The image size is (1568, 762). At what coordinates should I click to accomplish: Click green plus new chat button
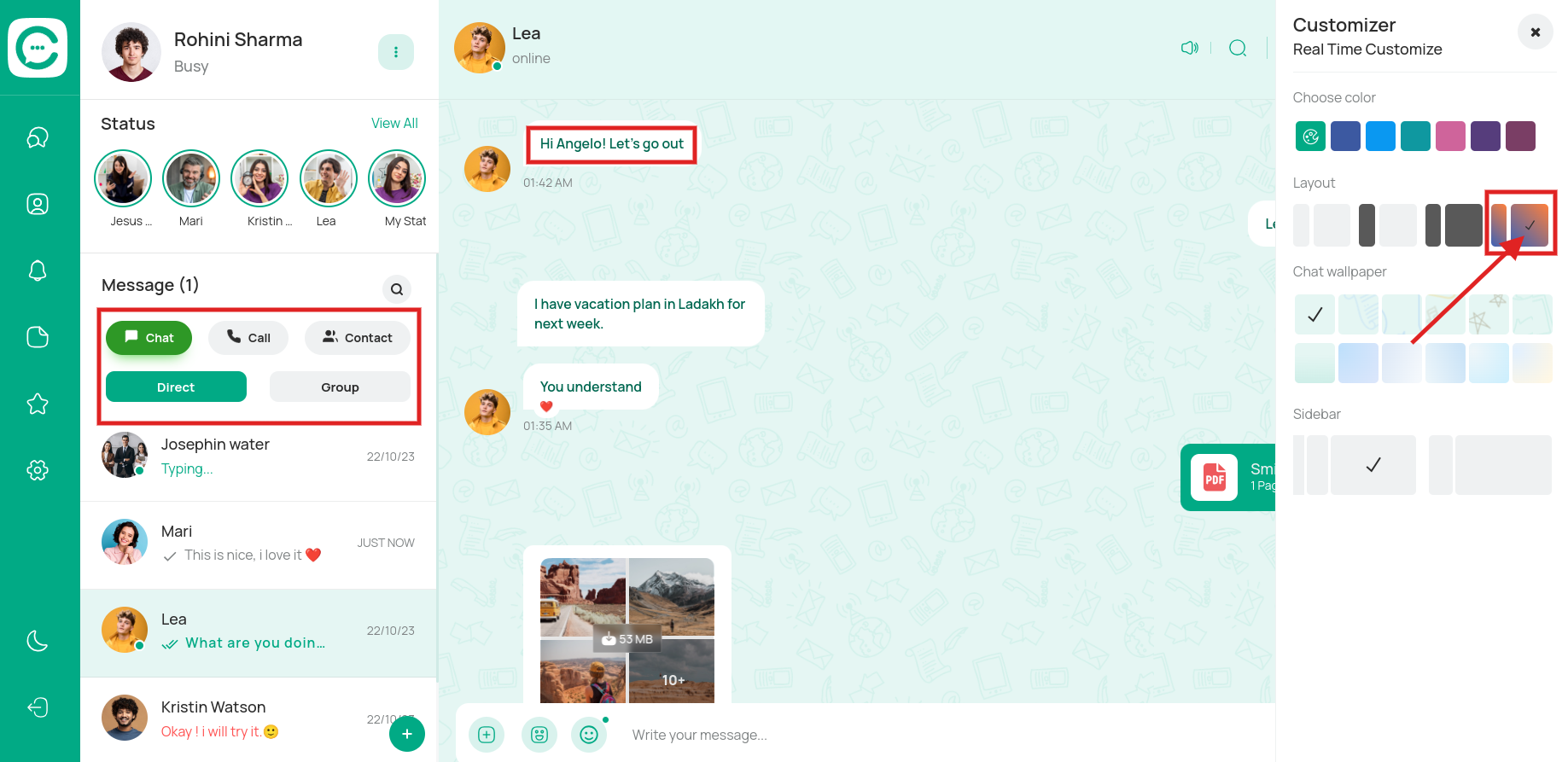407,734
